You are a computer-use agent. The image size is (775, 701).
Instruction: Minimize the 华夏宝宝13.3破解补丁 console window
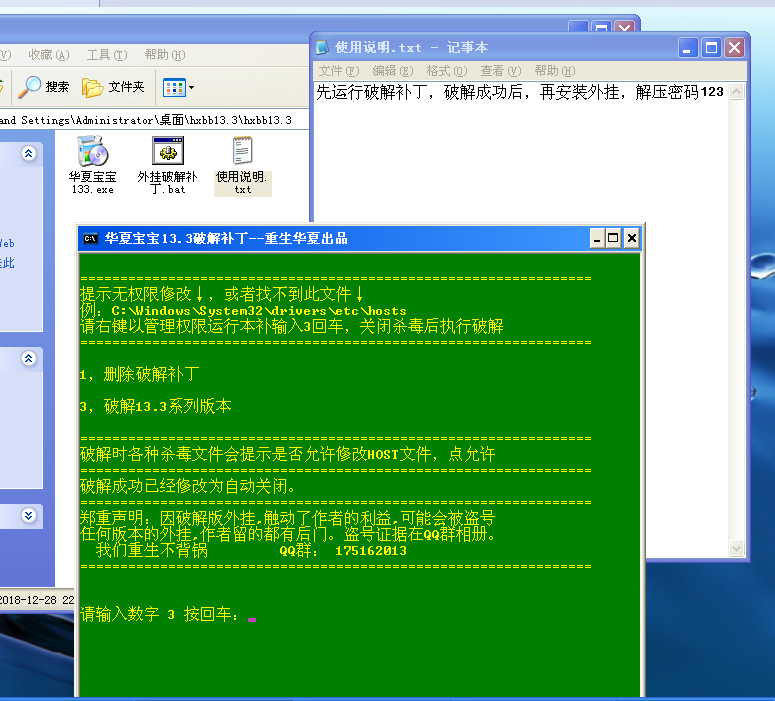click(x=597, y=238)
